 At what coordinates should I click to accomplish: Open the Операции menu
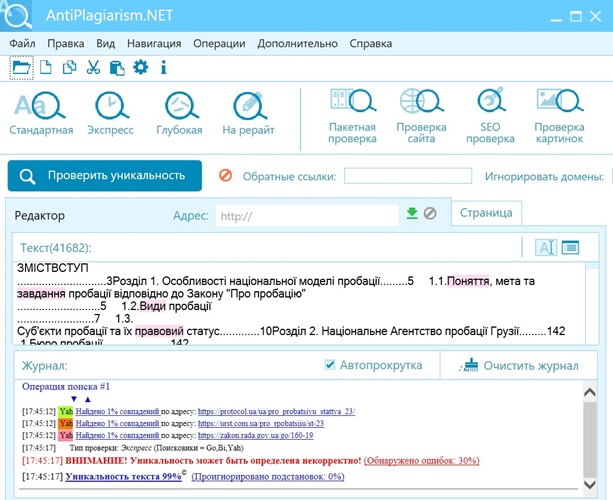pyautogui.click(x=219, y=43)
